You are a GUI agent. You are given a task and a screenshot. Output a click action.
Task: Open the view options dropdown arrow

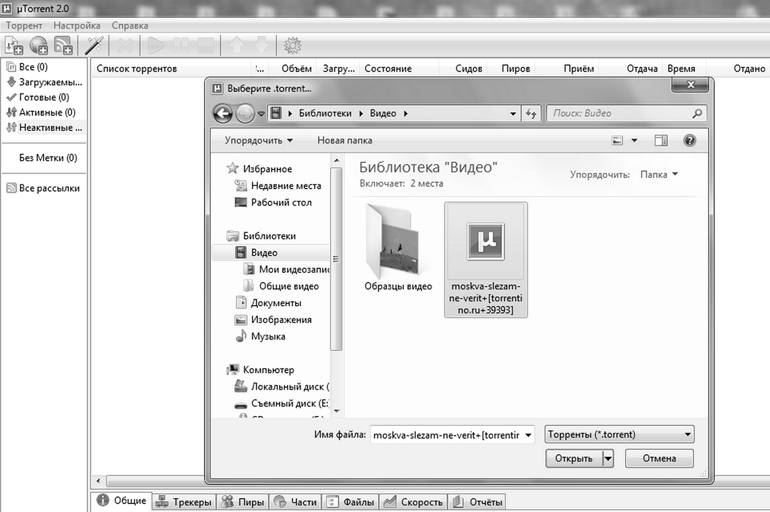[634, 141]
